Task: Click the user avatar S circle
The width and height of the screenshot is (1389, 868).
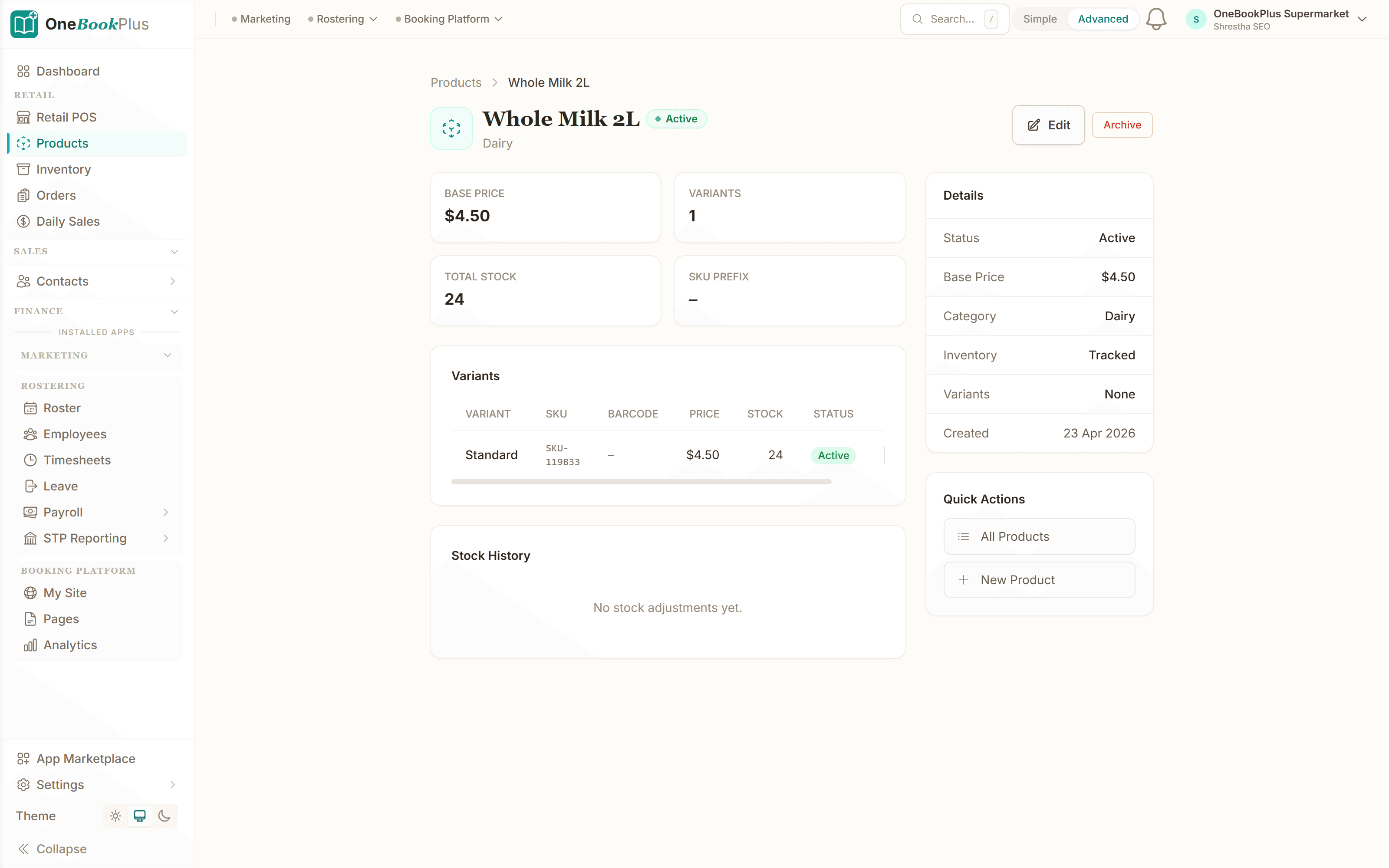Action: 1196,20
